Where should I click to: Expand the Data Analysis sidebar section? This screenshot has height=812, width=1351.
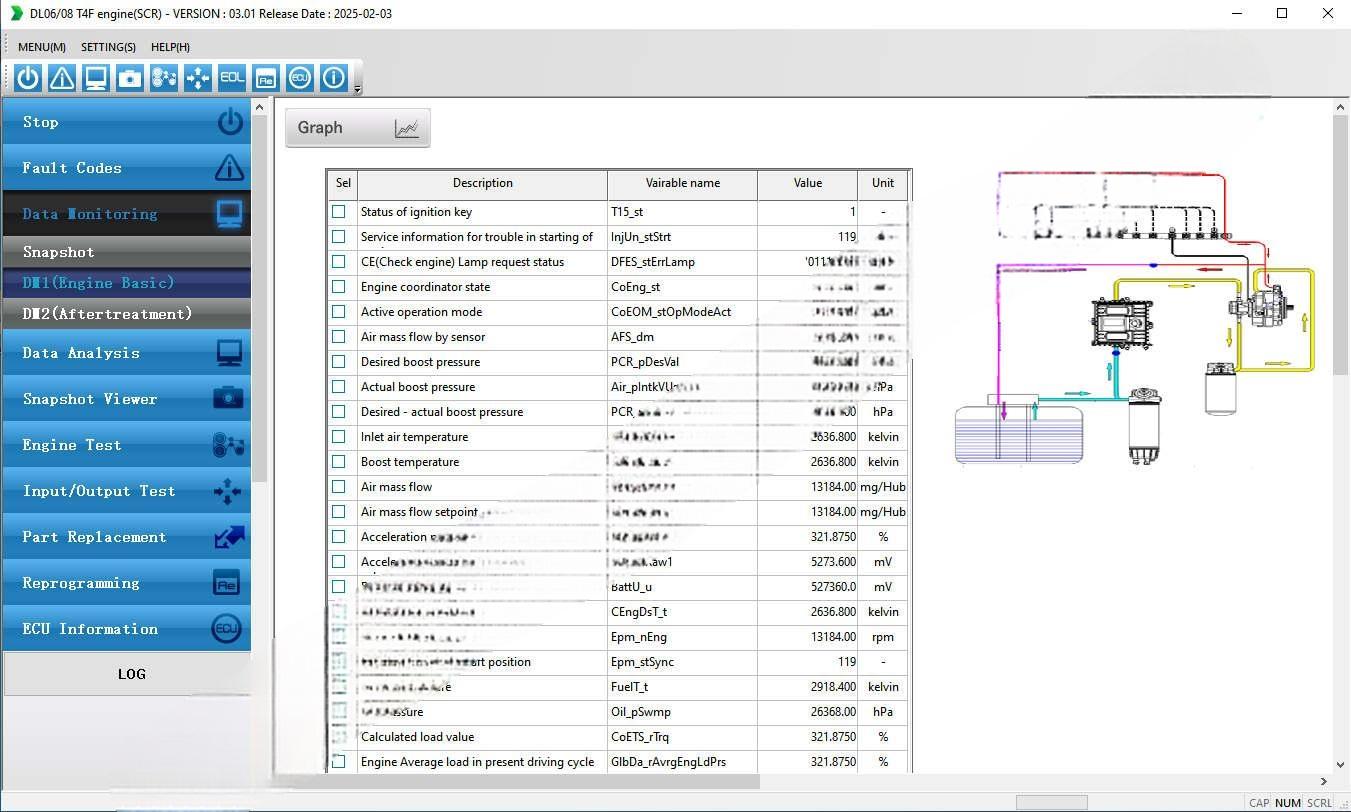tap(126, 353)
